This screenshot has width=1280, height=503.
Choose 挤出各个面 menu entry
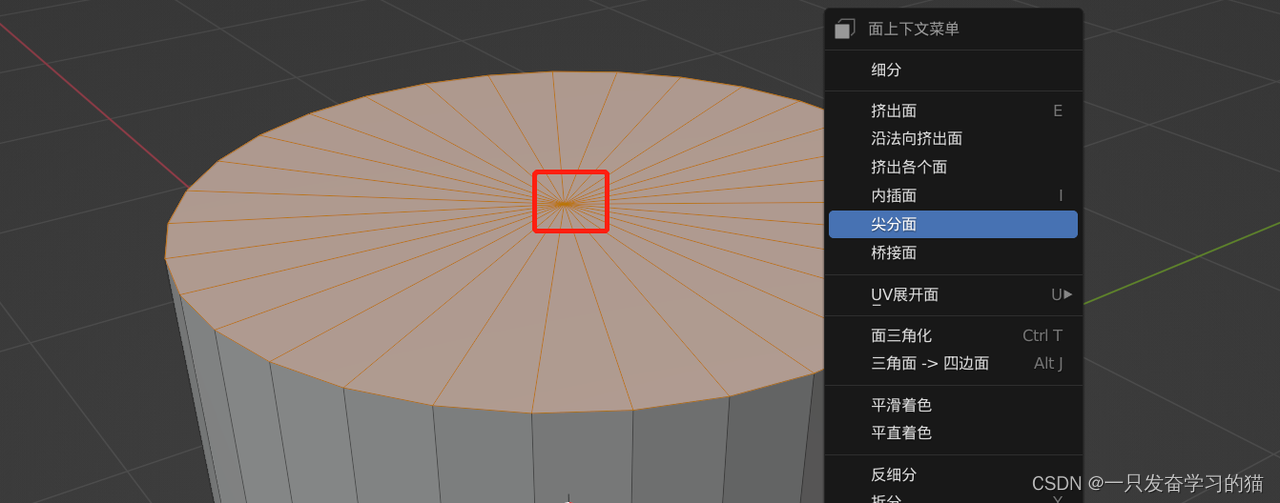(x=953, y=167)
